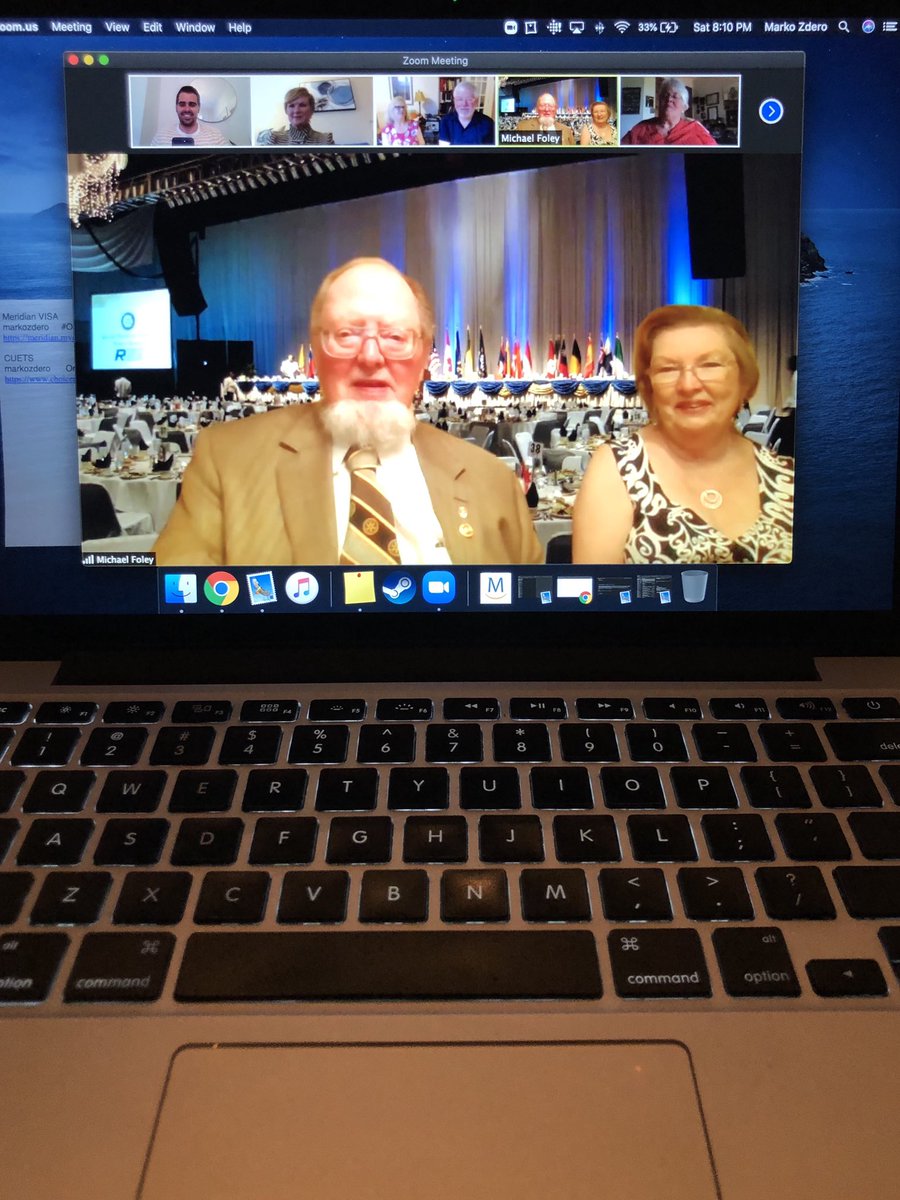Click the Zoom camera icon in Dock
The image size is (900, 1200).
[x=439, y=588]
